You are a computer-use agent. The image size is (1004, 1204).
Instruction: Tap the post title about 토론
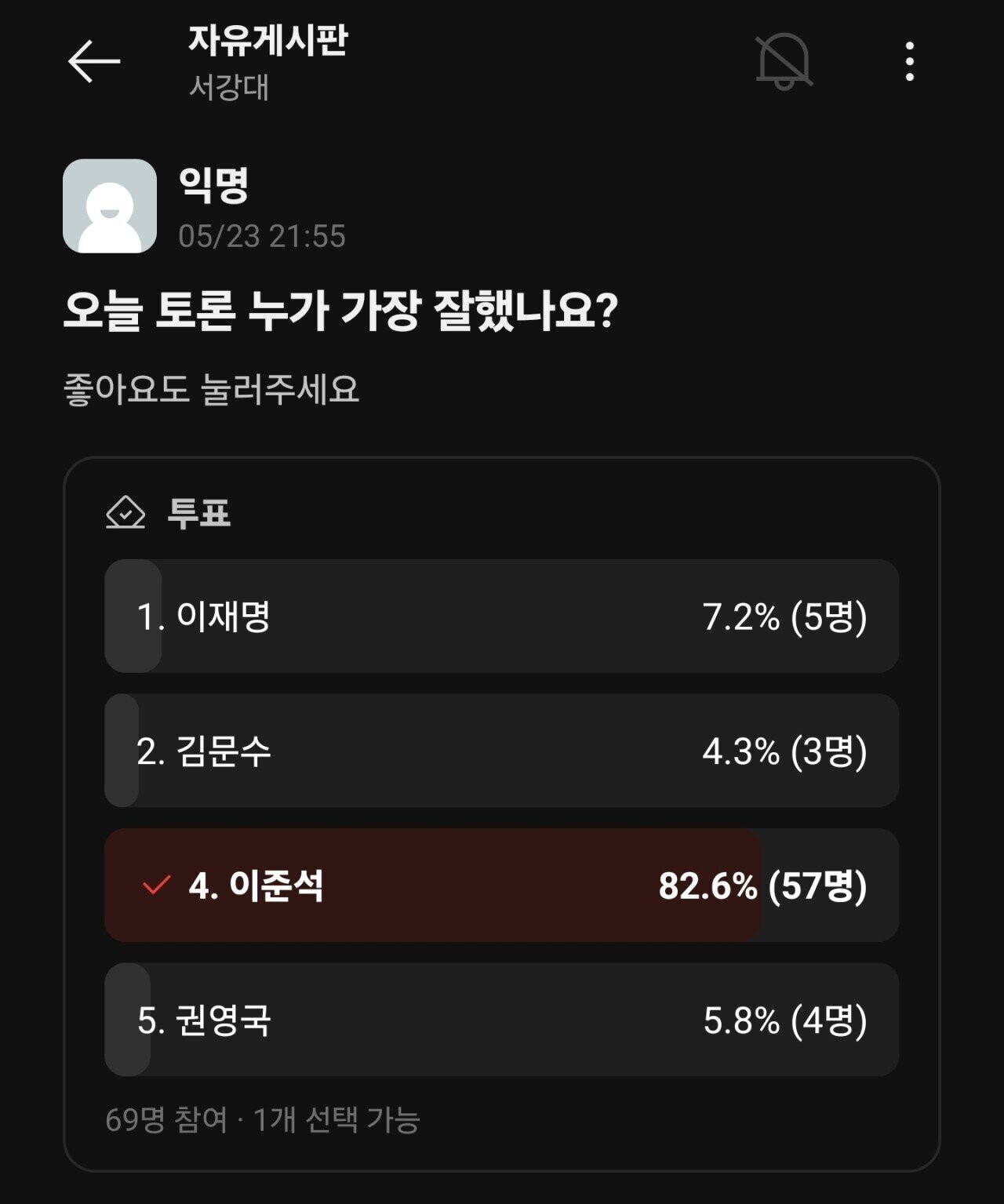[x=340, y=311]
